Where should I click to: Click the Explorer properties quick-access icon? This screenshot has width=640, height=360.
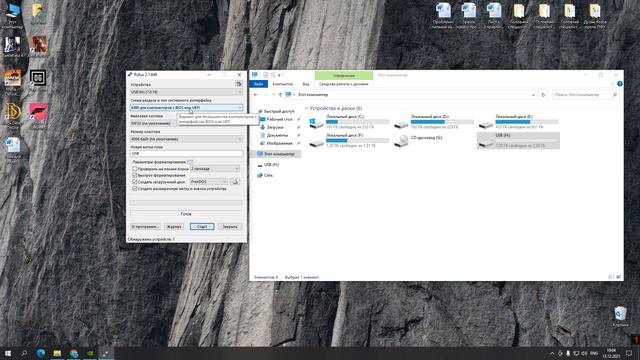click(265, 75)
